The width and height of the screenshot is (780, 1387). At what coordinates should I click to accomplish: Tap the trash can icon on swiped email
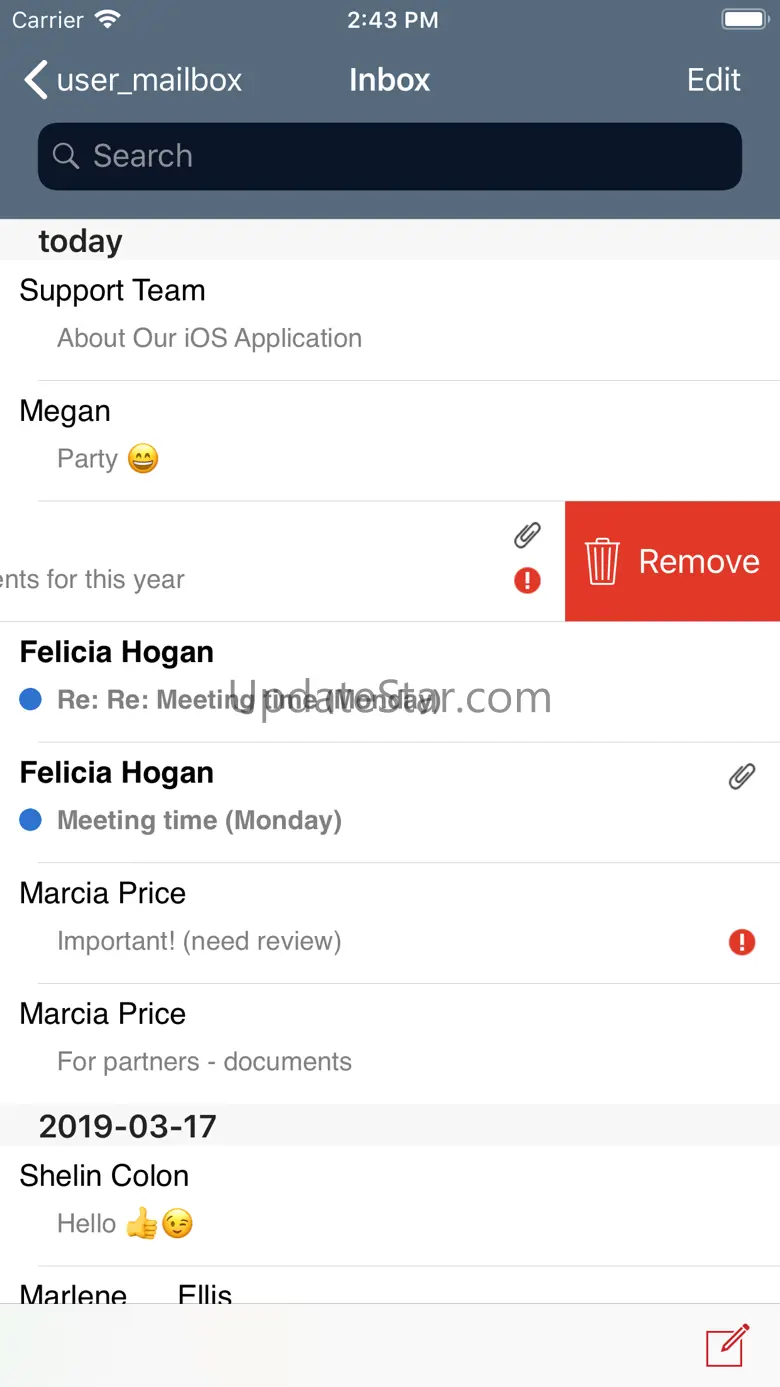602,561
